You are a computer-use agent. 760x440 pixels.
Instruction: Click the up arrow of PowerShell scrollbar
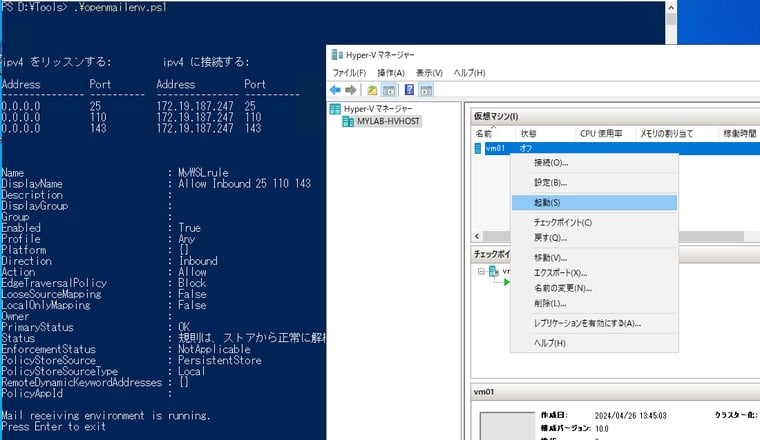coord(671,7)
